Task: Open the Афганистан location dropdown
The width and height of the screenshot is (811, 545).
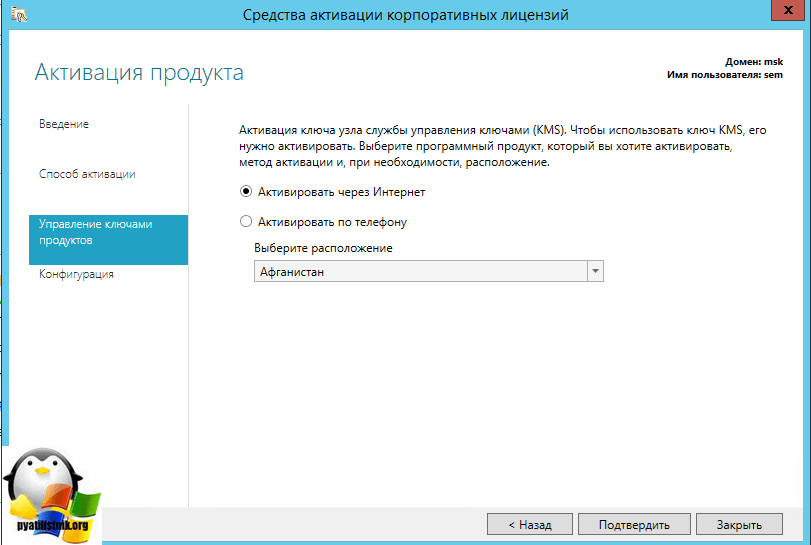Action: coord(428,271)
